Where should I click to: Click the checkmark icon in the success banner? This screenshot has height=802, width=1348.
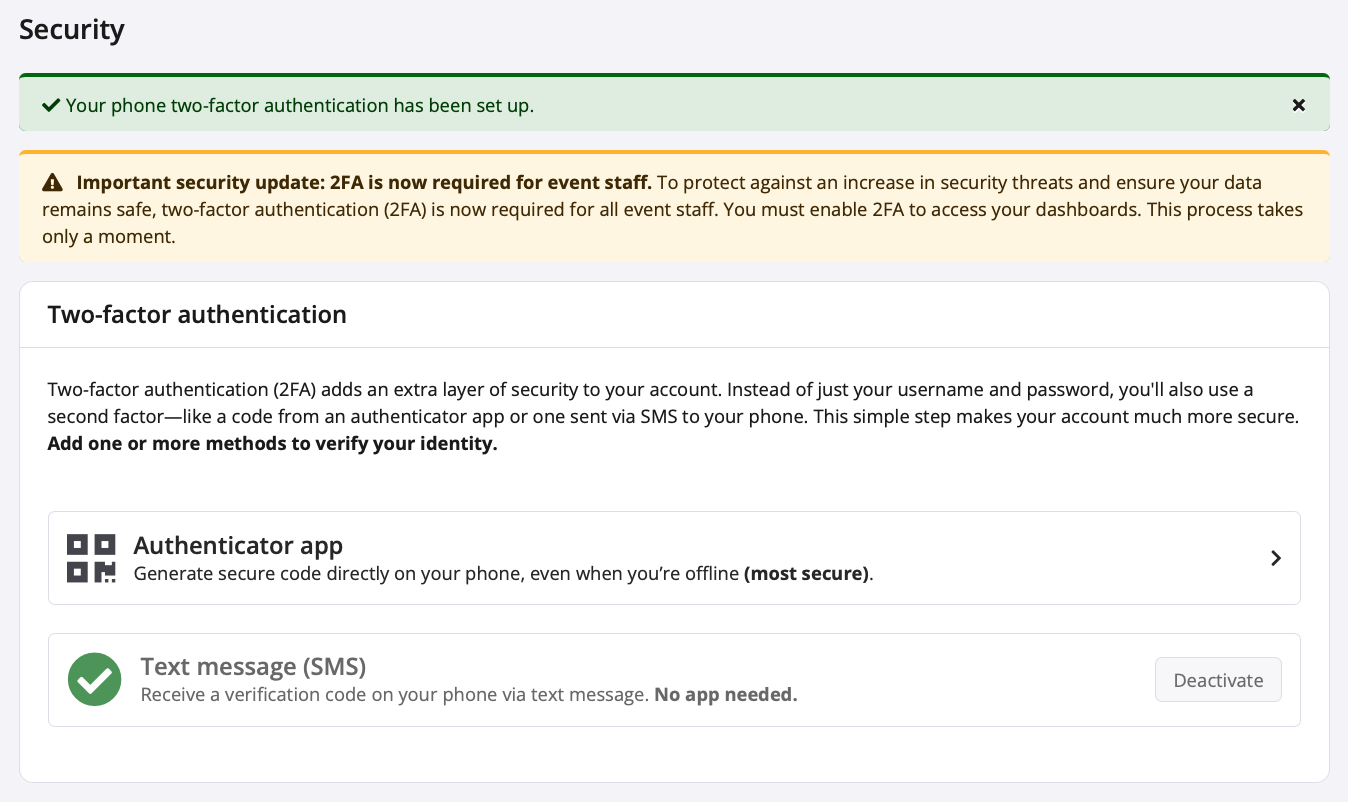point(50,105)
